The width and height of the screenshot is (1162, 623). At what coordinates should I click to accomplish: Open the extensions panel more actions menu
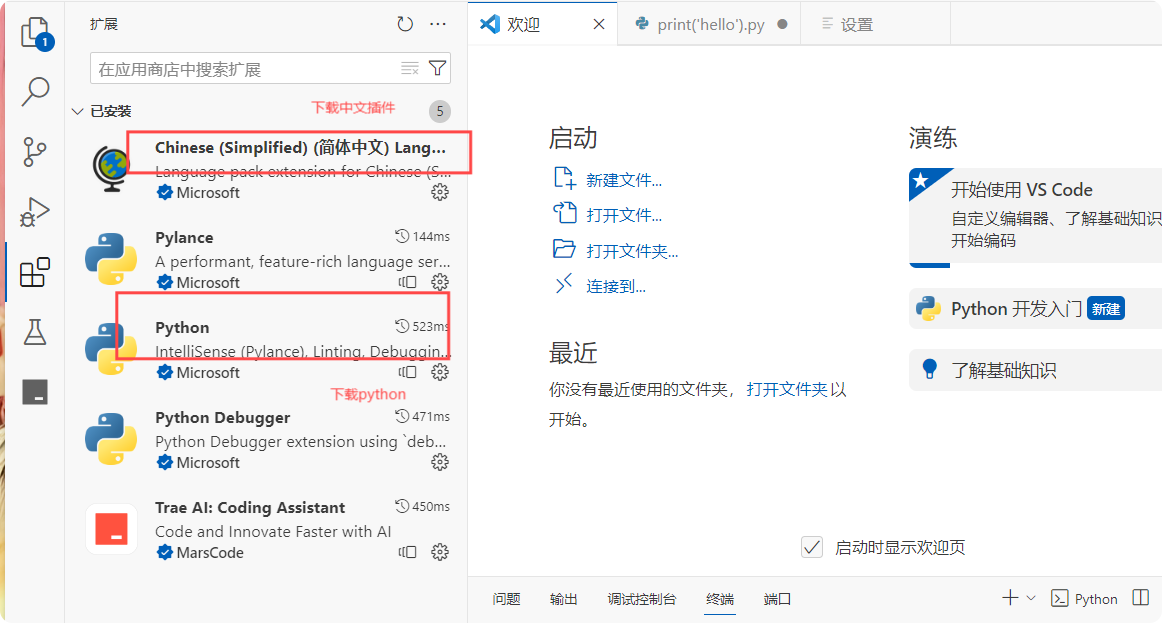tap(438, 24)
